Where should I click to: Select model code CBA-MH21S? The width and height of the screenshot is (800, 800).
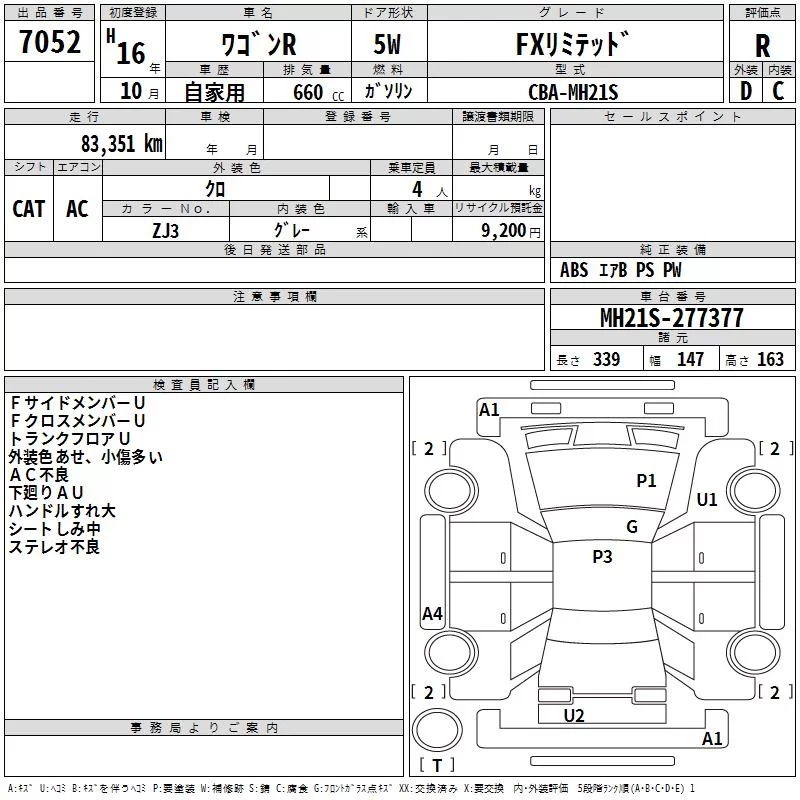tap(573, 92)
